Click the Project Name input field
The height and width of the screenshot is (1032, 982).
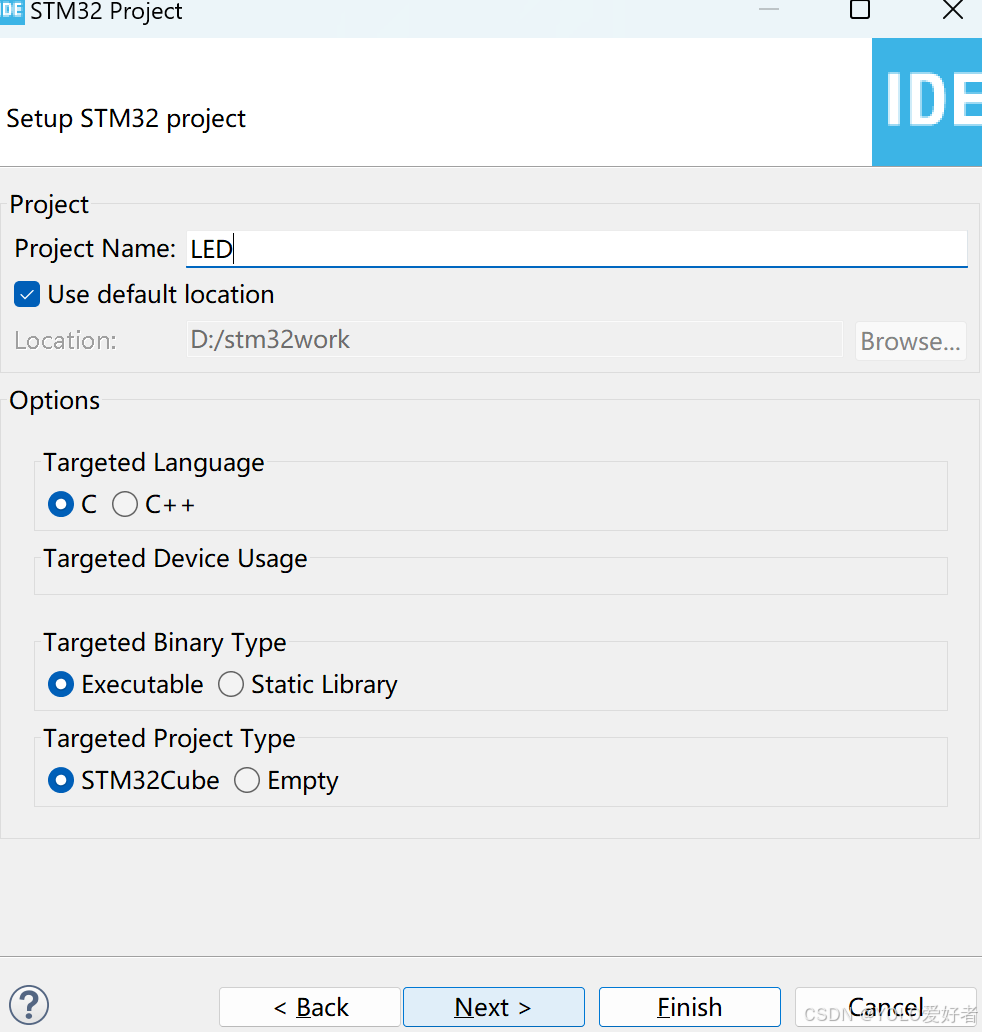click(577, 249)
